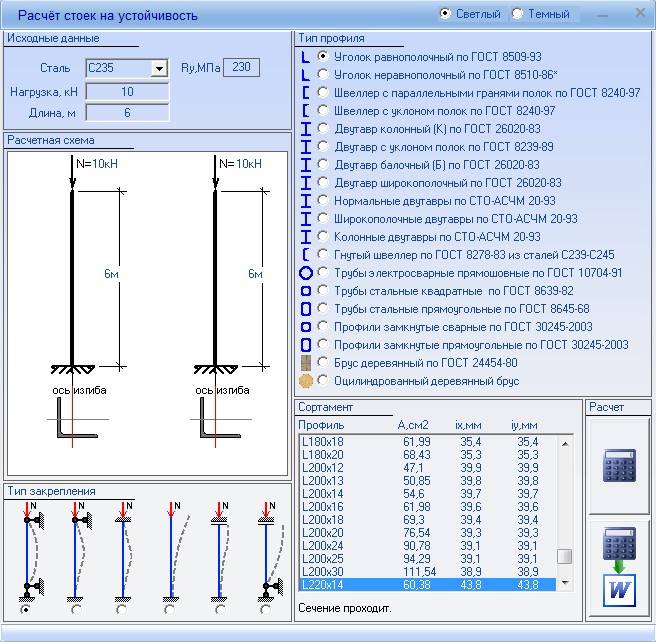This screenshot has width=656, height=642.
Task: Click the wide-flange I-beam ГОСТ 26020-83 icon
Action: (x=306, y=183)
